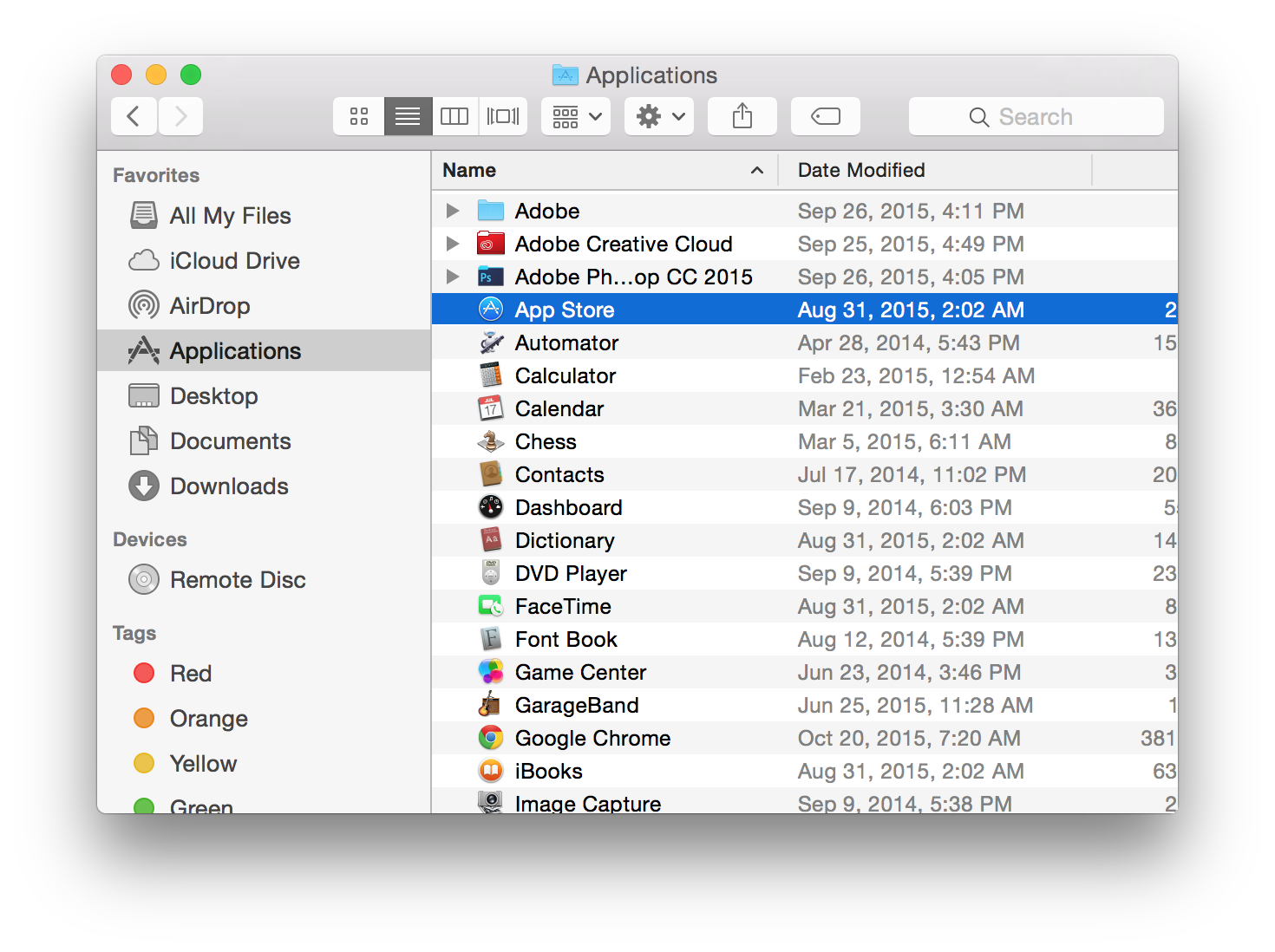1275x952 pixels.
Task: Click the Tags section header
Action: pyautogui.click(x=134, y=633)
